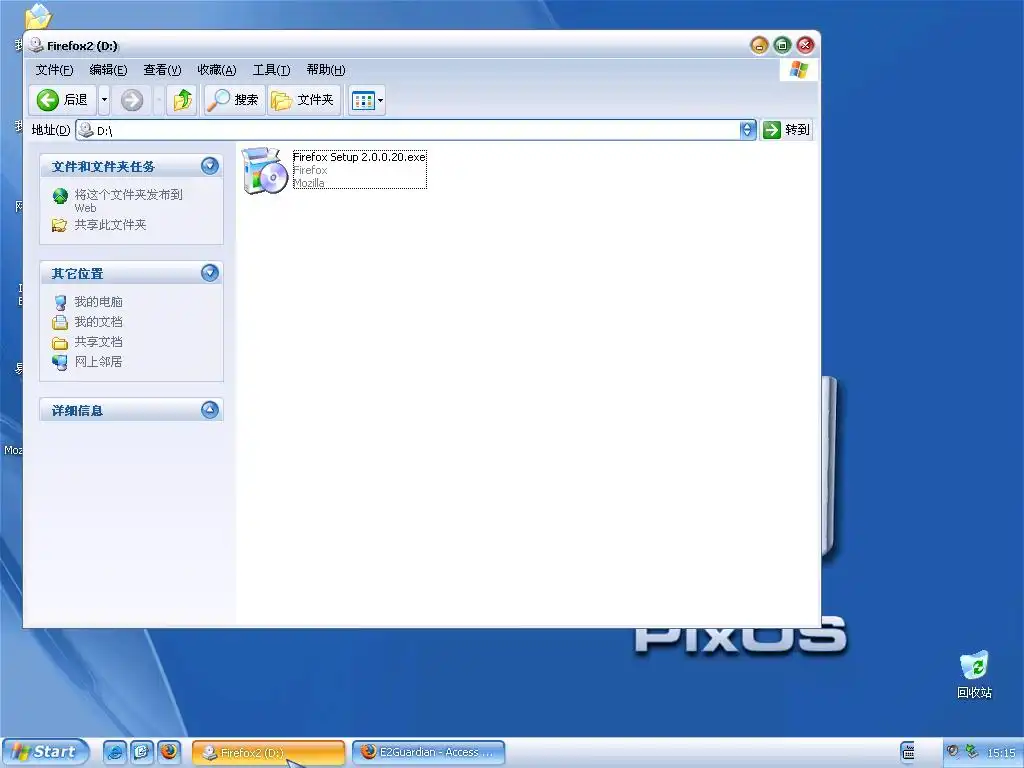Select the Recycle Bin (回收站) desktop icon
Viewport: 1024px width, 768px height.
point(974,675)
